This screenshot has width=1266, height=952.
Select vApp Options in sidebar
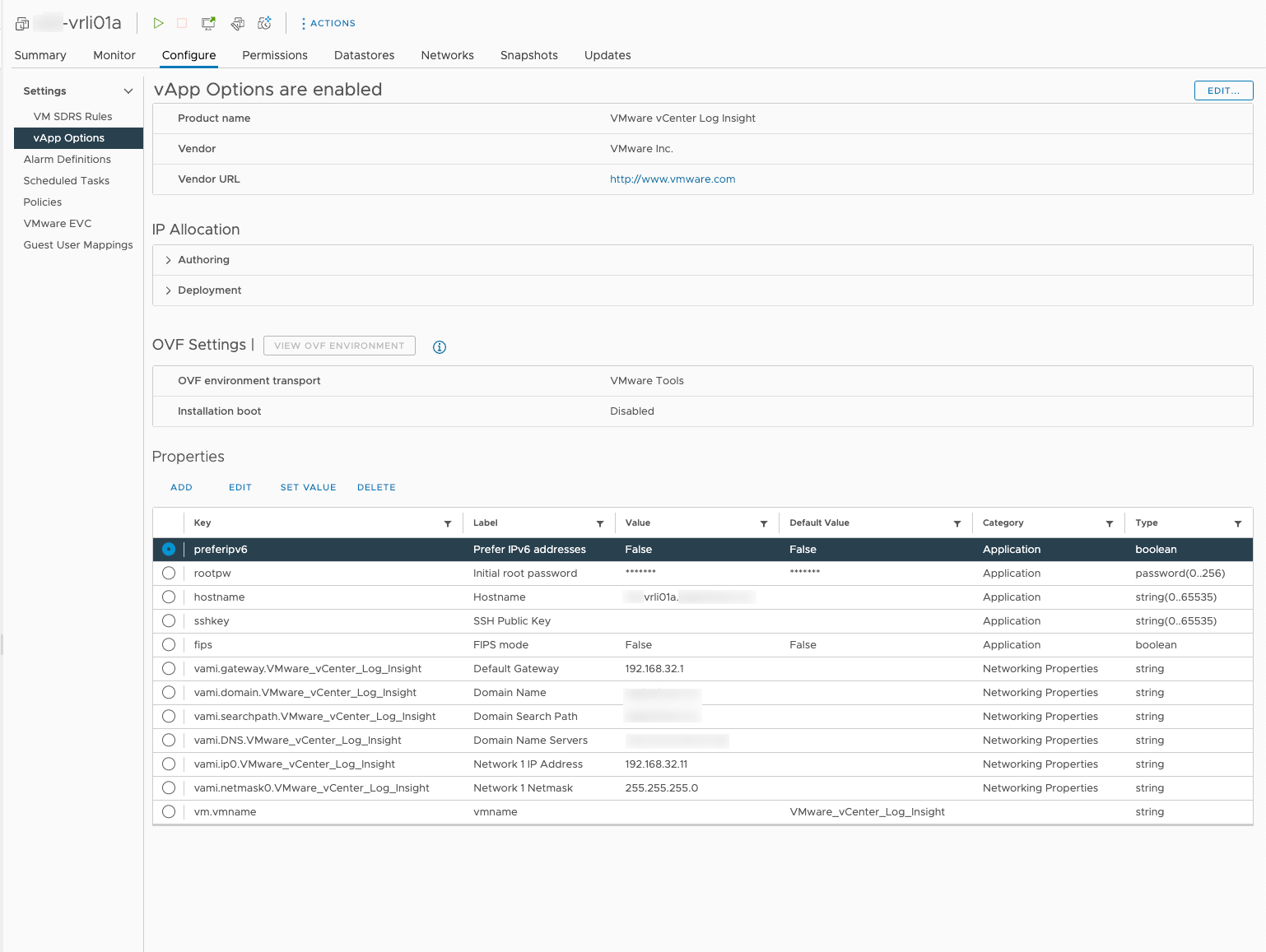point(78,138)
